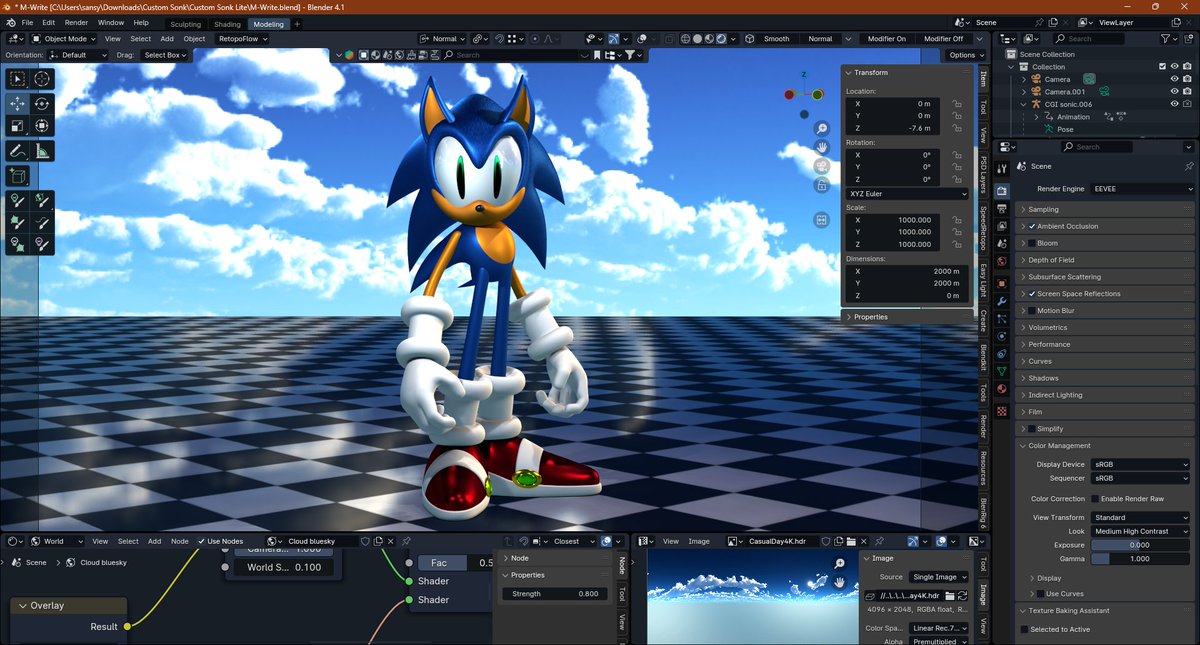
Task: Open the Drag Select Box dropdown
Action: coord(165,55)
